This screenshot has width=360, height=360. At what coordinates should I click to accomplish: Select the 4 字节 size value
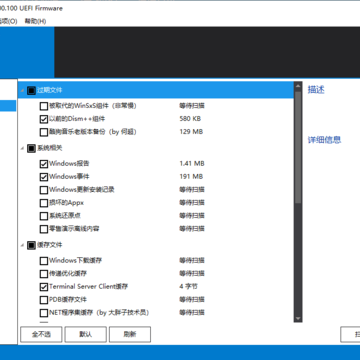pos(188,286)
